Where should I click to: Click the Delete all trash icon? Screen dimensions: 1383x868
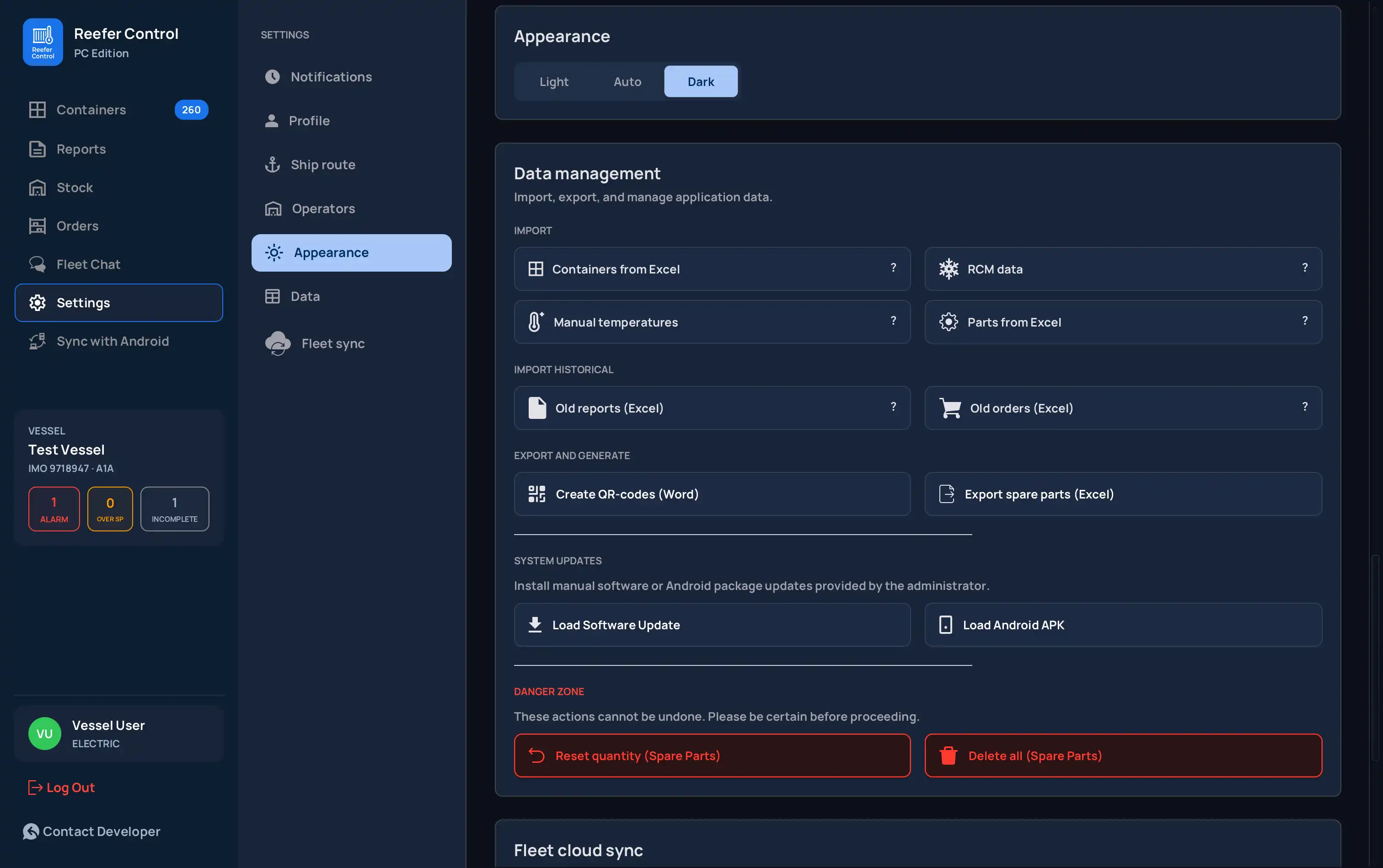pos(949,755)
